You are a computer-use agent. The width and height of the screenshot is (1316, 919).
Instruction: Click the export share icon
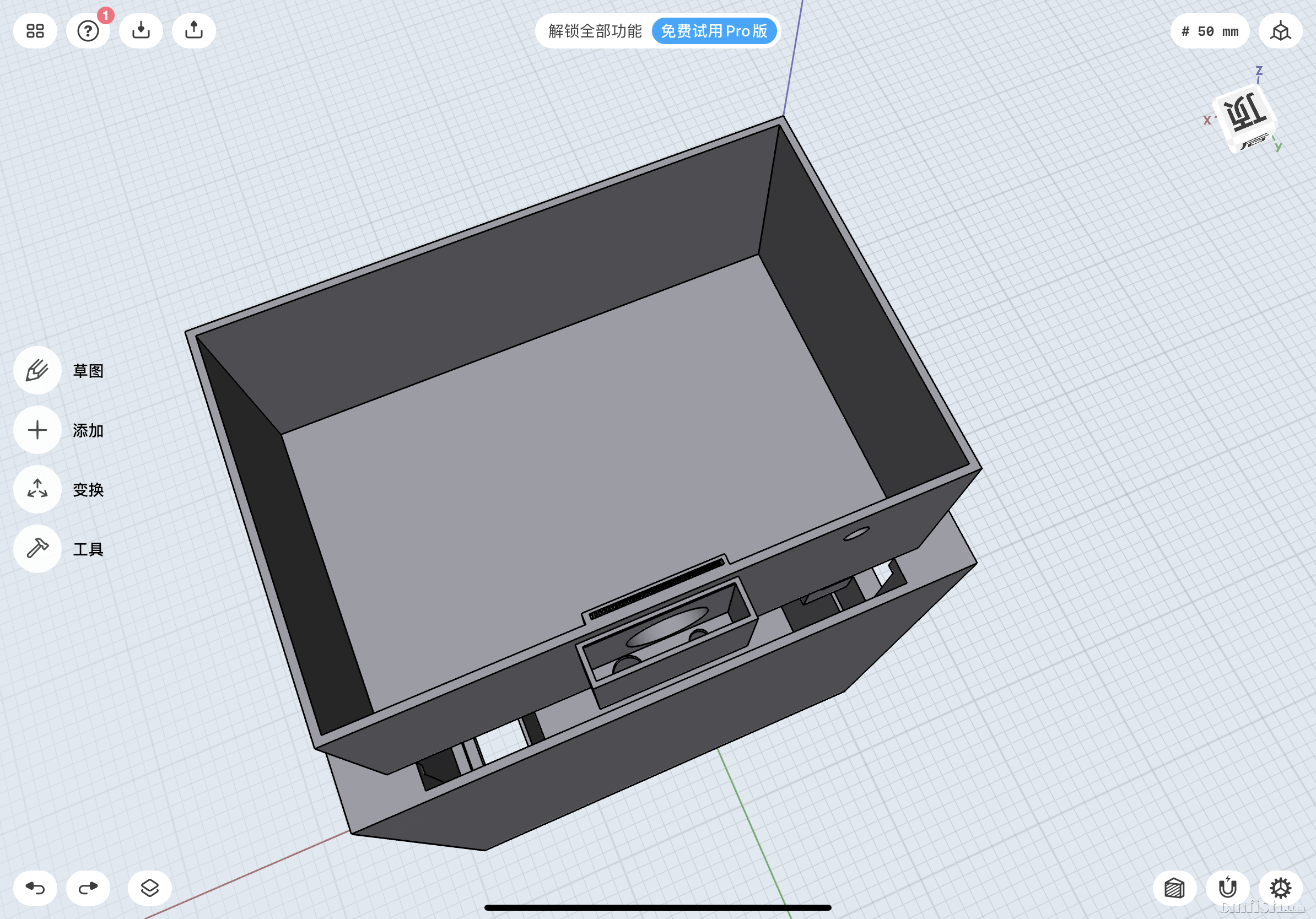194,31
